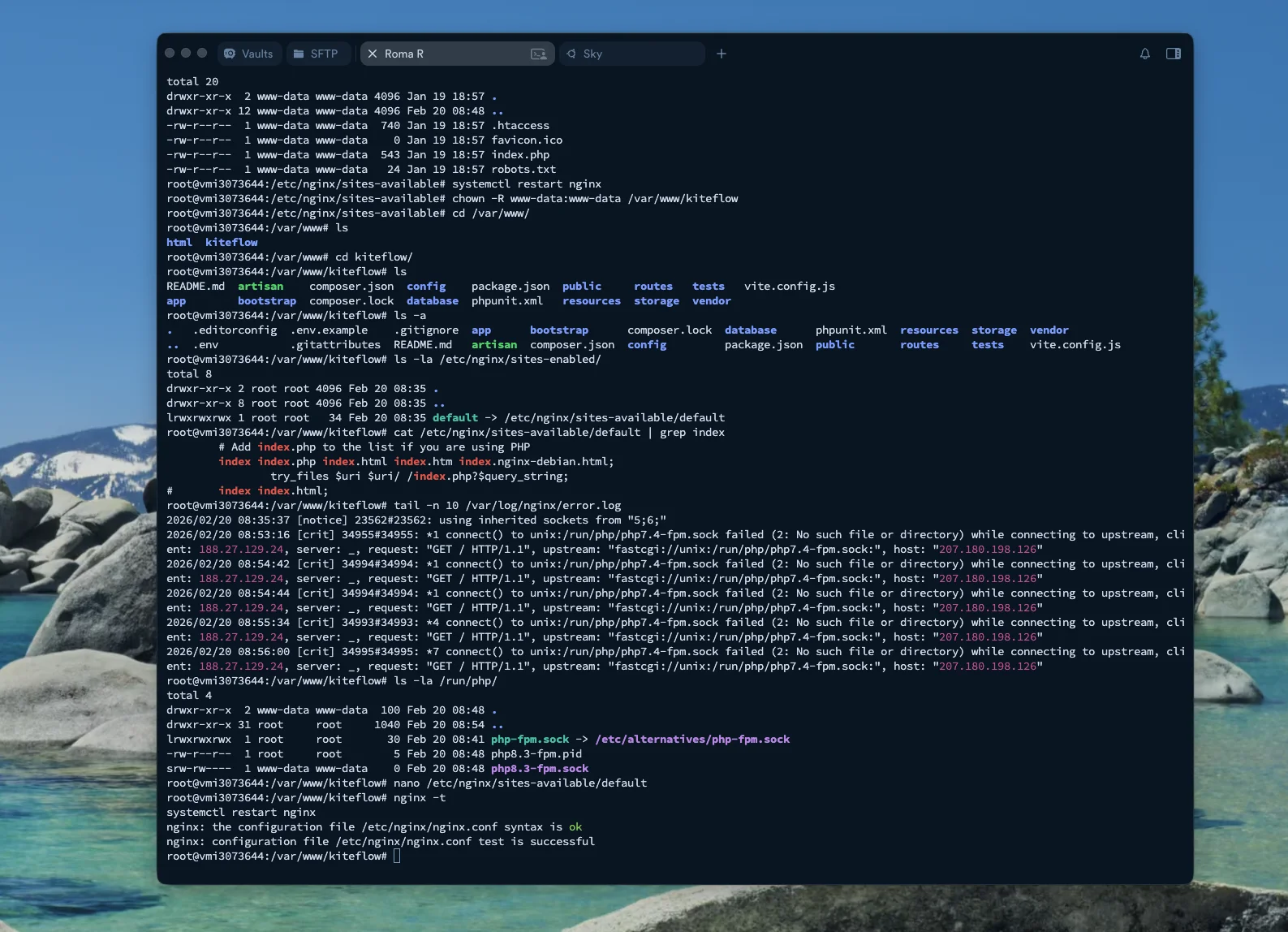Click the "chown -R www-data:www-data /var/www/kiteflow" command
1288x932 pixels.
coord(595,198)
